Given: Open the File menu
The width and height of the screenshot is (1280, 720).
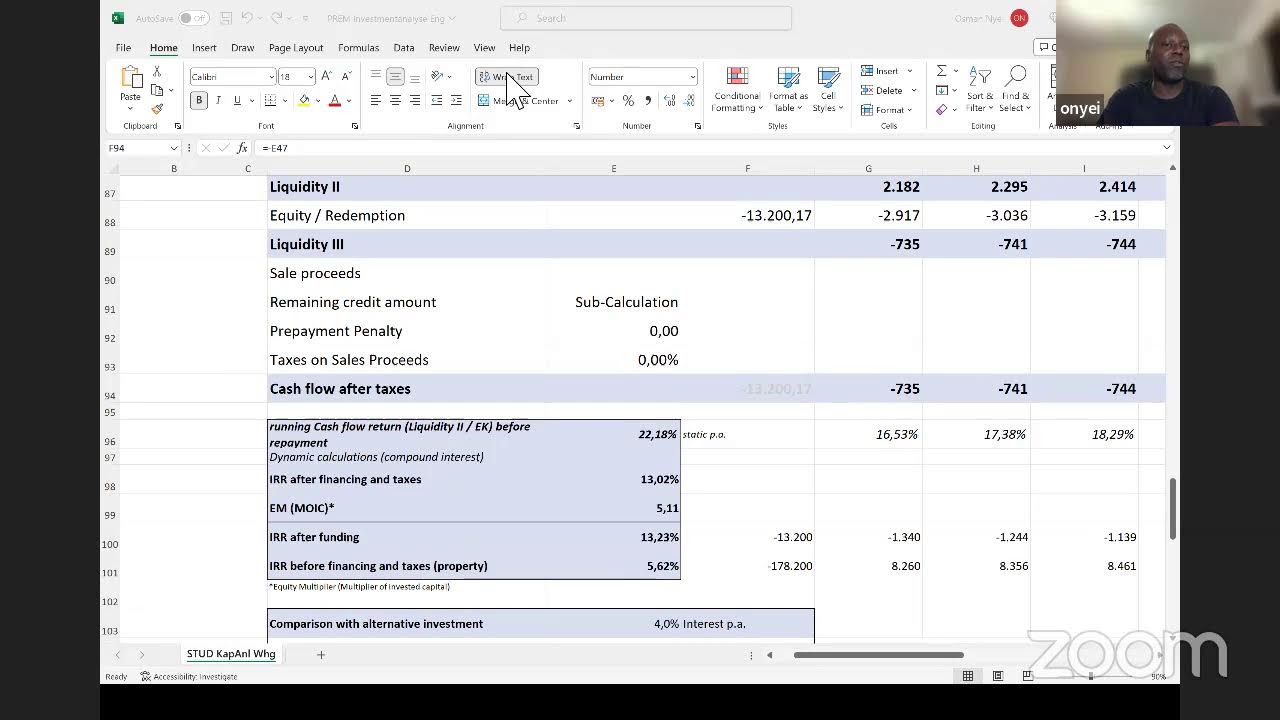Looking at the screenshot, I should (x=123, y=47).
